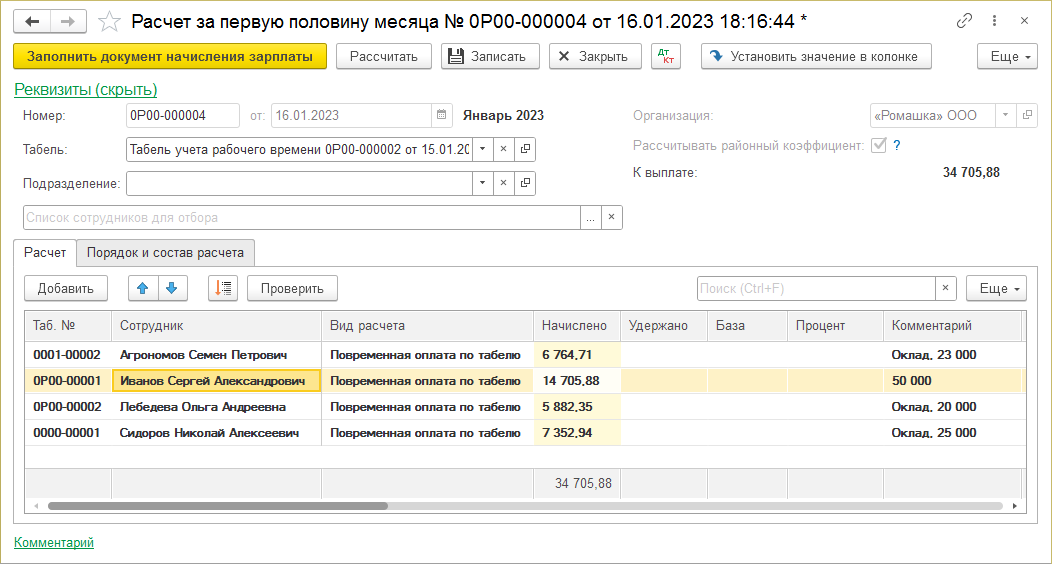1052x564 pixels.
Task: Click accrued amount 6 764,71
Action: tap(577, 355)
